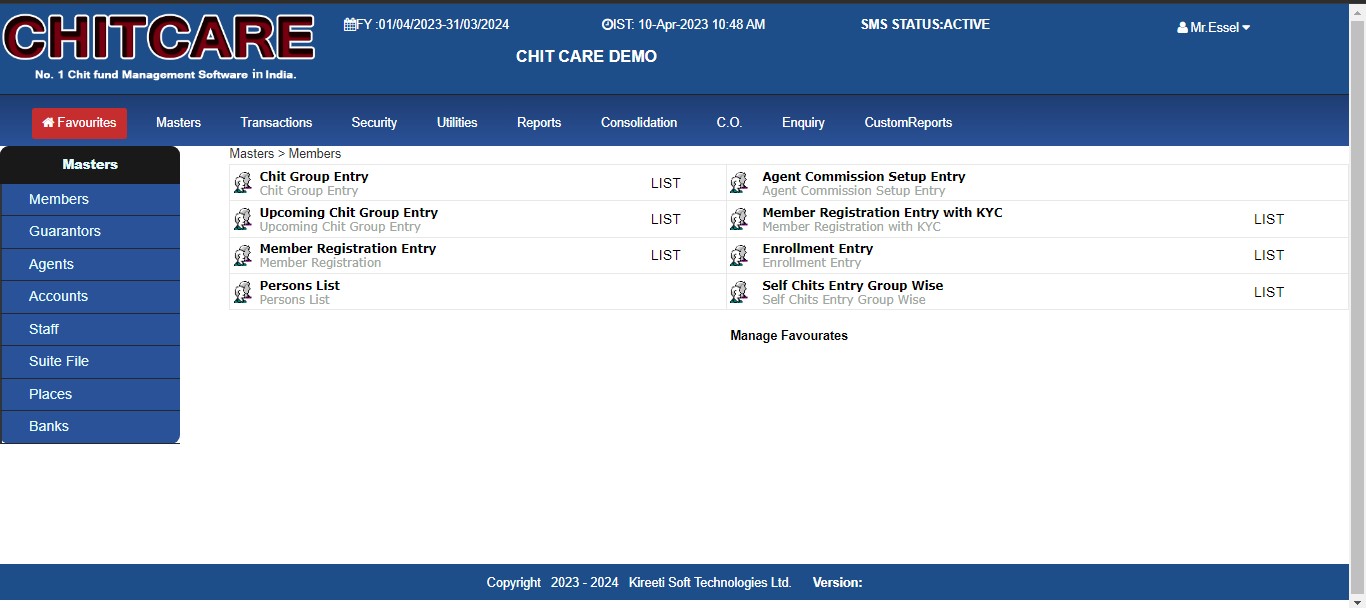Click the Agent Commission Setup Entry icon
The height and width of the screenshot is (608, 1366).
[739, 183]
